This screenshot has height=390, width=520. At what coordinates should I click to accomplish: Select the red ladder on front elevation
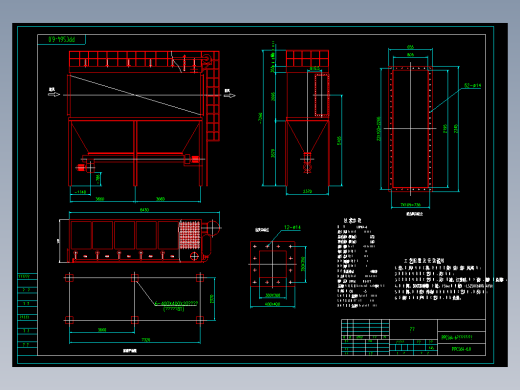(213, 97)
